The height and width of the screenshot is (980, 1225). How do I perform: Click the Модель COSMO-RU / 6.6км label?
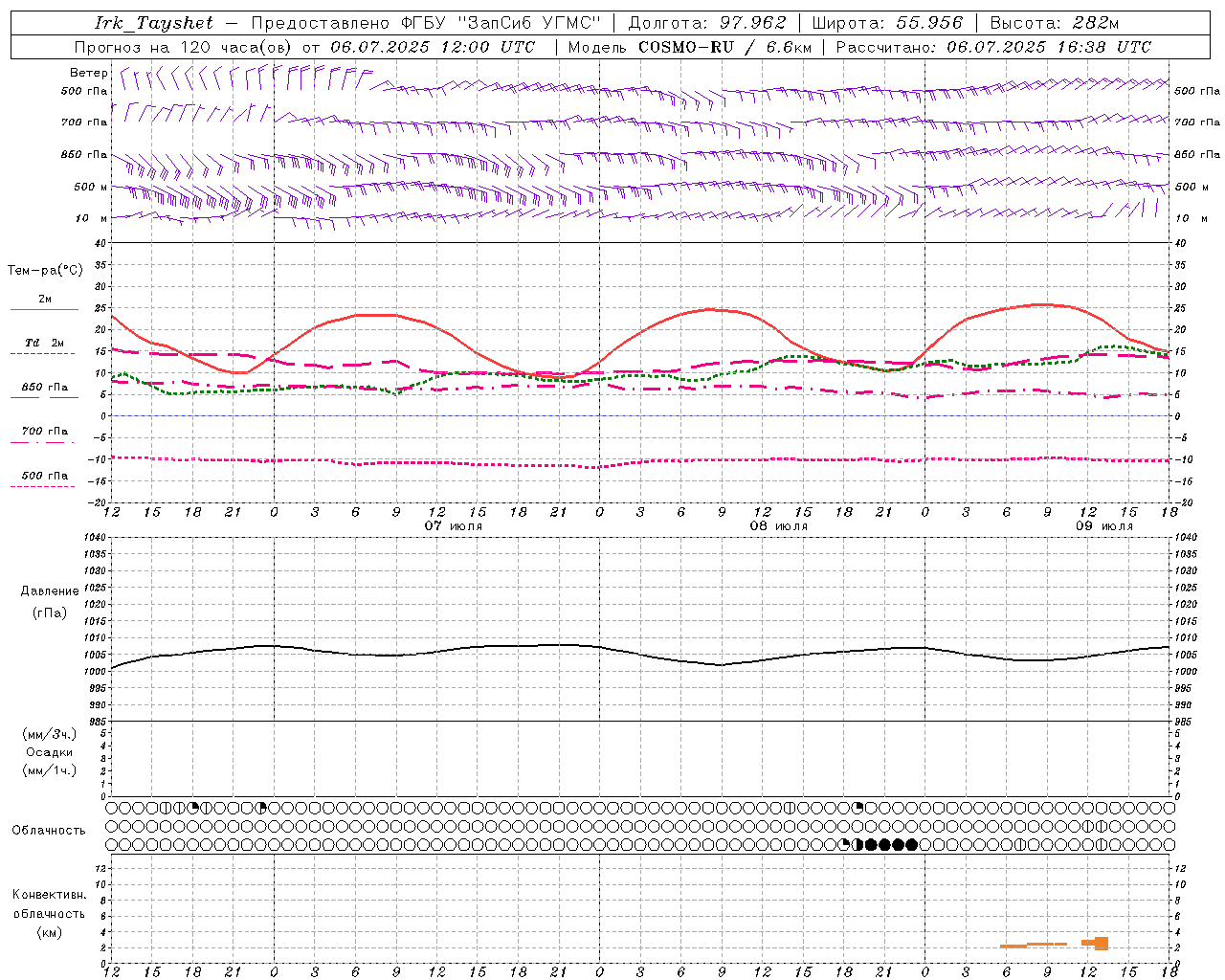(690, 47)
